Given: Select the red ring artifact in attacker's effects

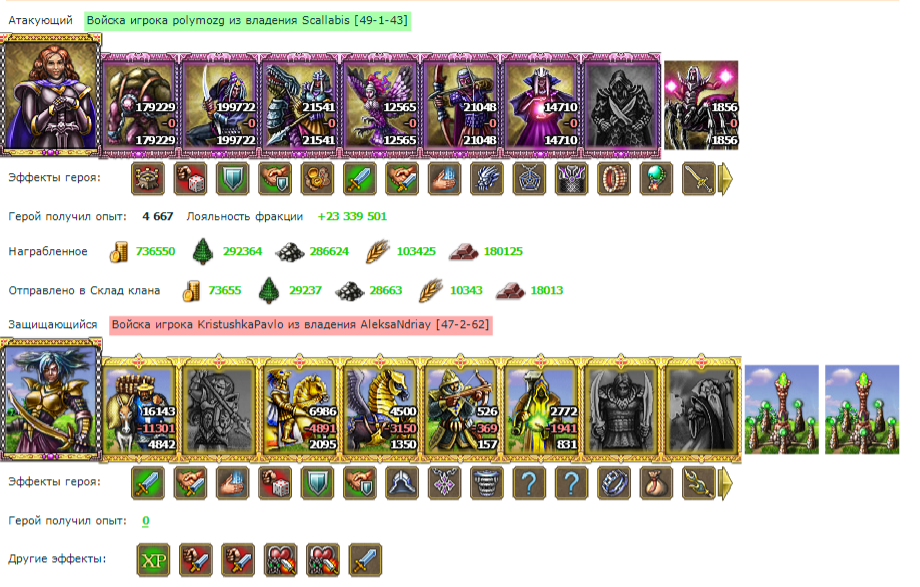Looking at the screenshot, I should click(x=613, y=178).
